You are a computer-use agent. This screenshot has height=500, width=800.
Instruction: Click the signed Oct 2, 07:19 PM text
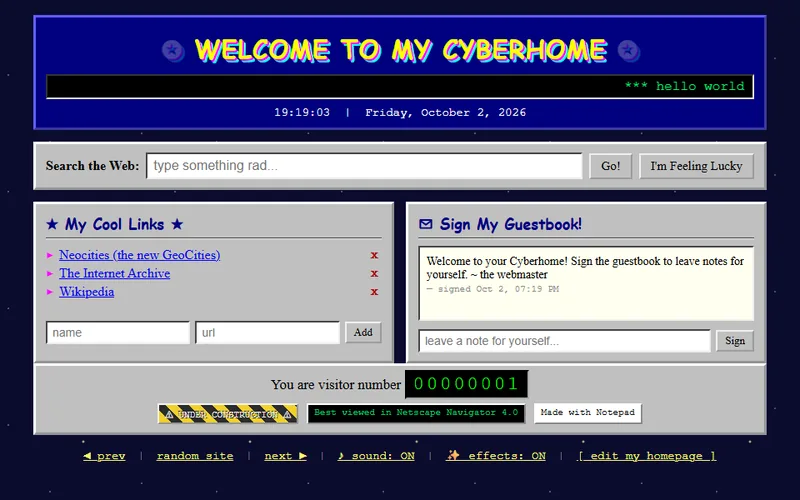point(493,289)
